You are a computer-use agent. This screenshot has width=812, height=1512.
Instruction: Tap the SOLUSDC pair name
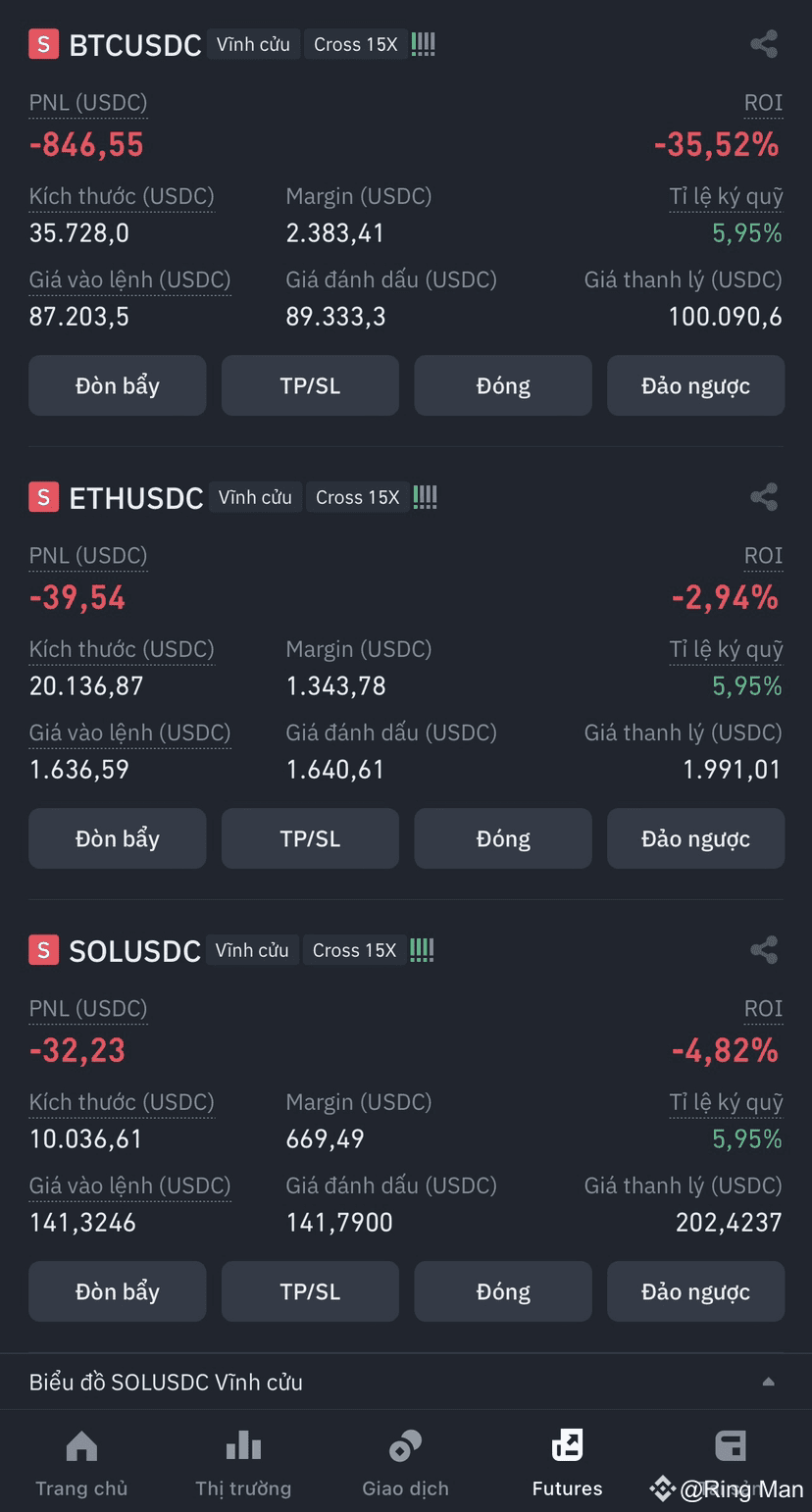134,951
